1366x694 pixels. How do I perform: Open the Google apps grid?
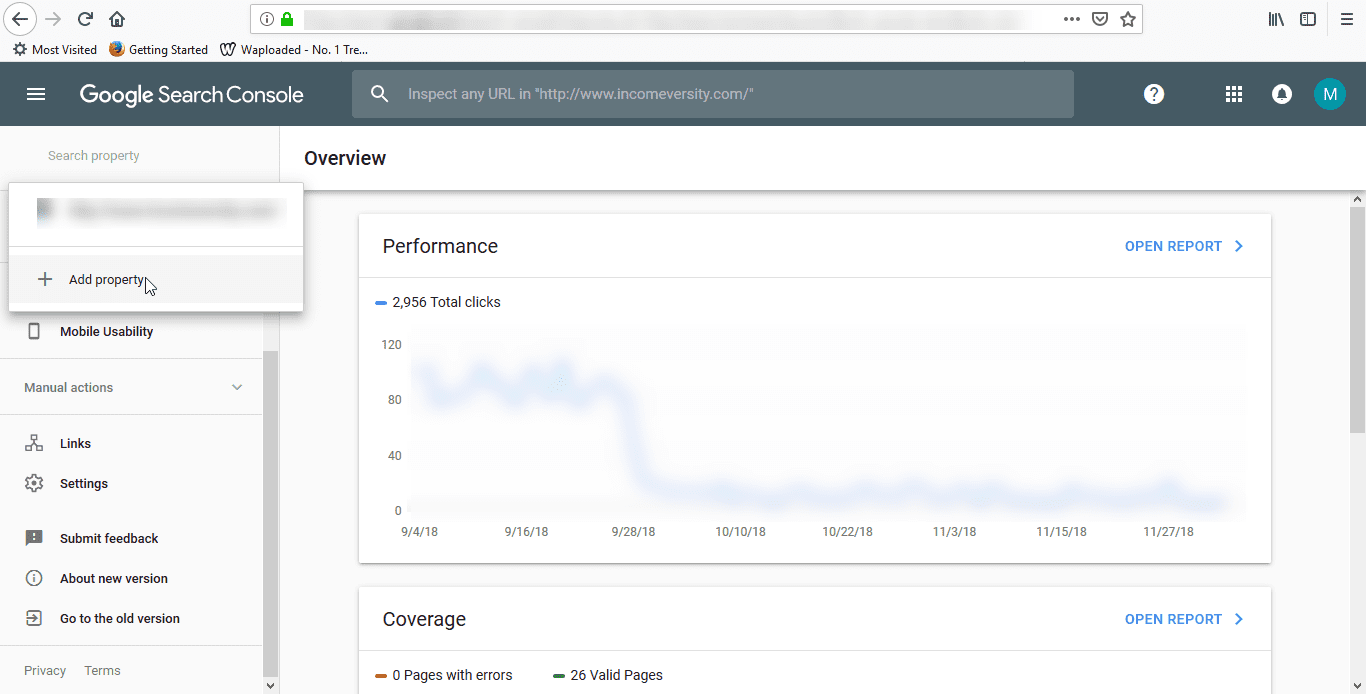click(x=1234, y=94)
